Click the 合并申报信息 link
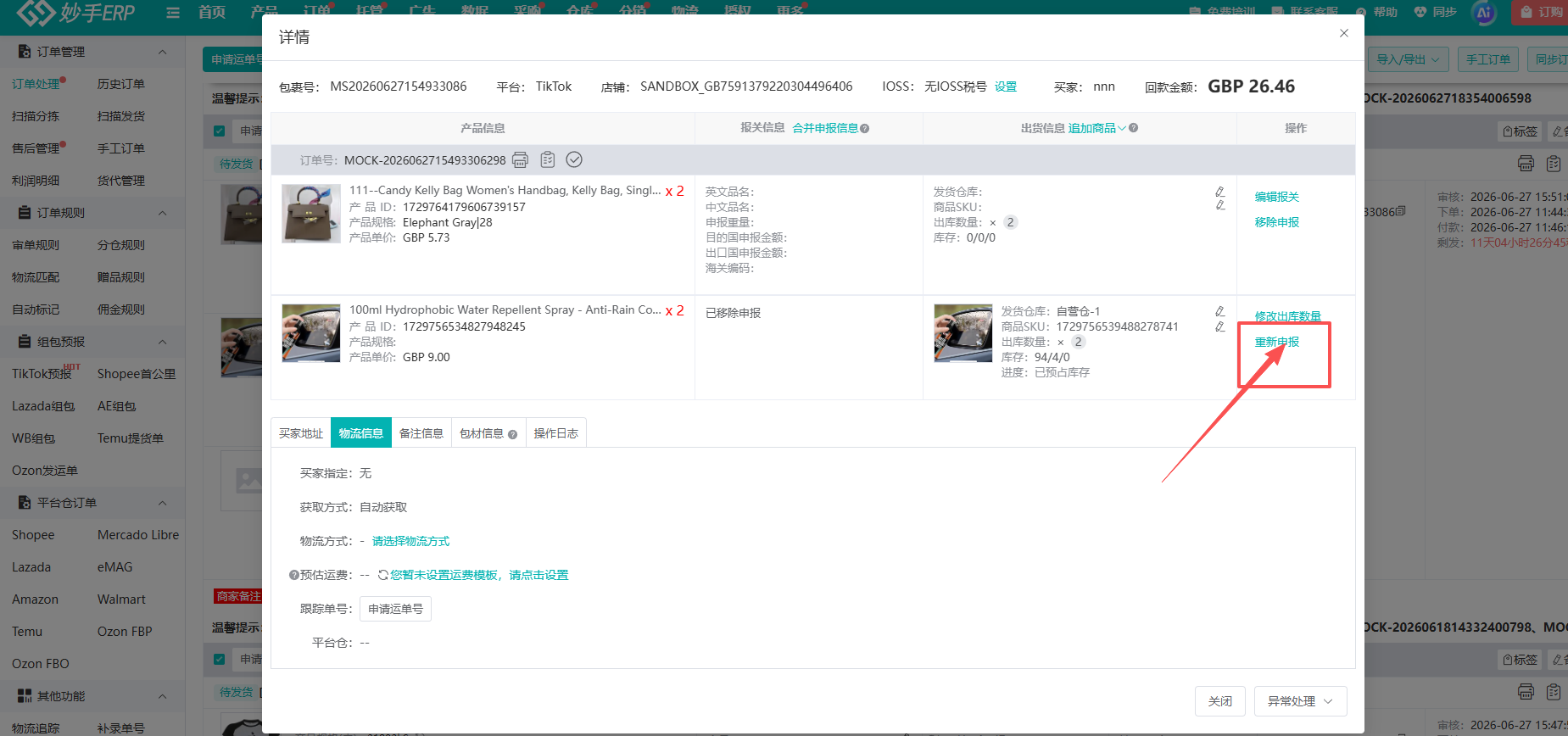 coord(825,128)
